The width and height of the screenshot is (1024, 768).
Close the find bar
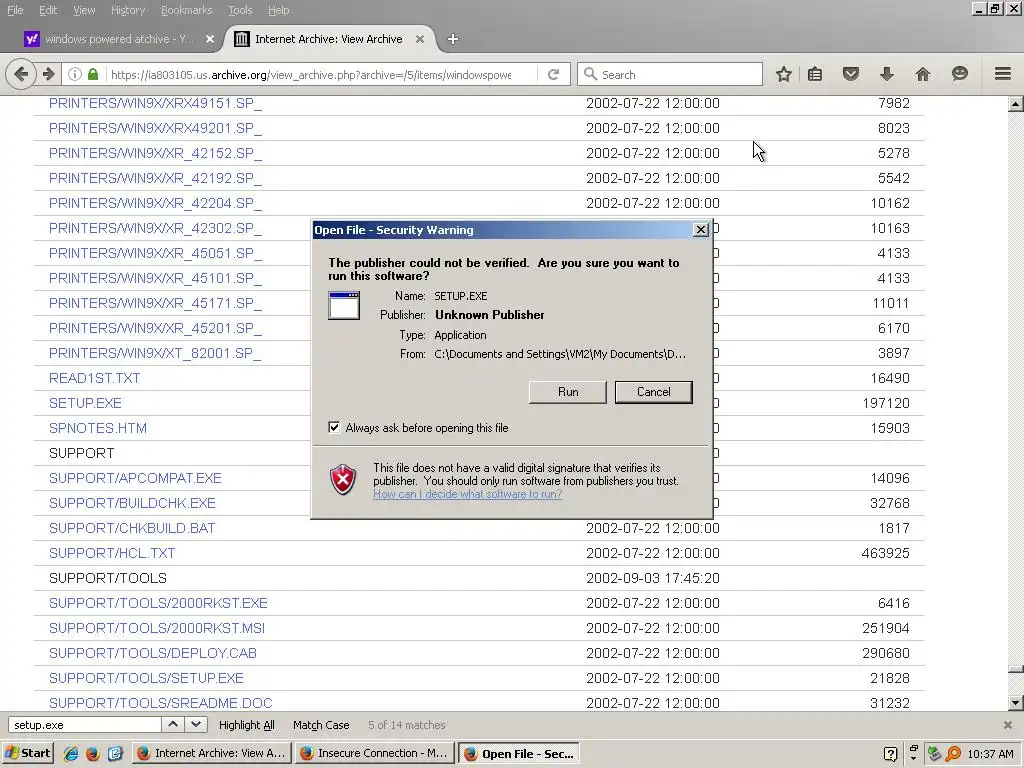point(1008,725)
